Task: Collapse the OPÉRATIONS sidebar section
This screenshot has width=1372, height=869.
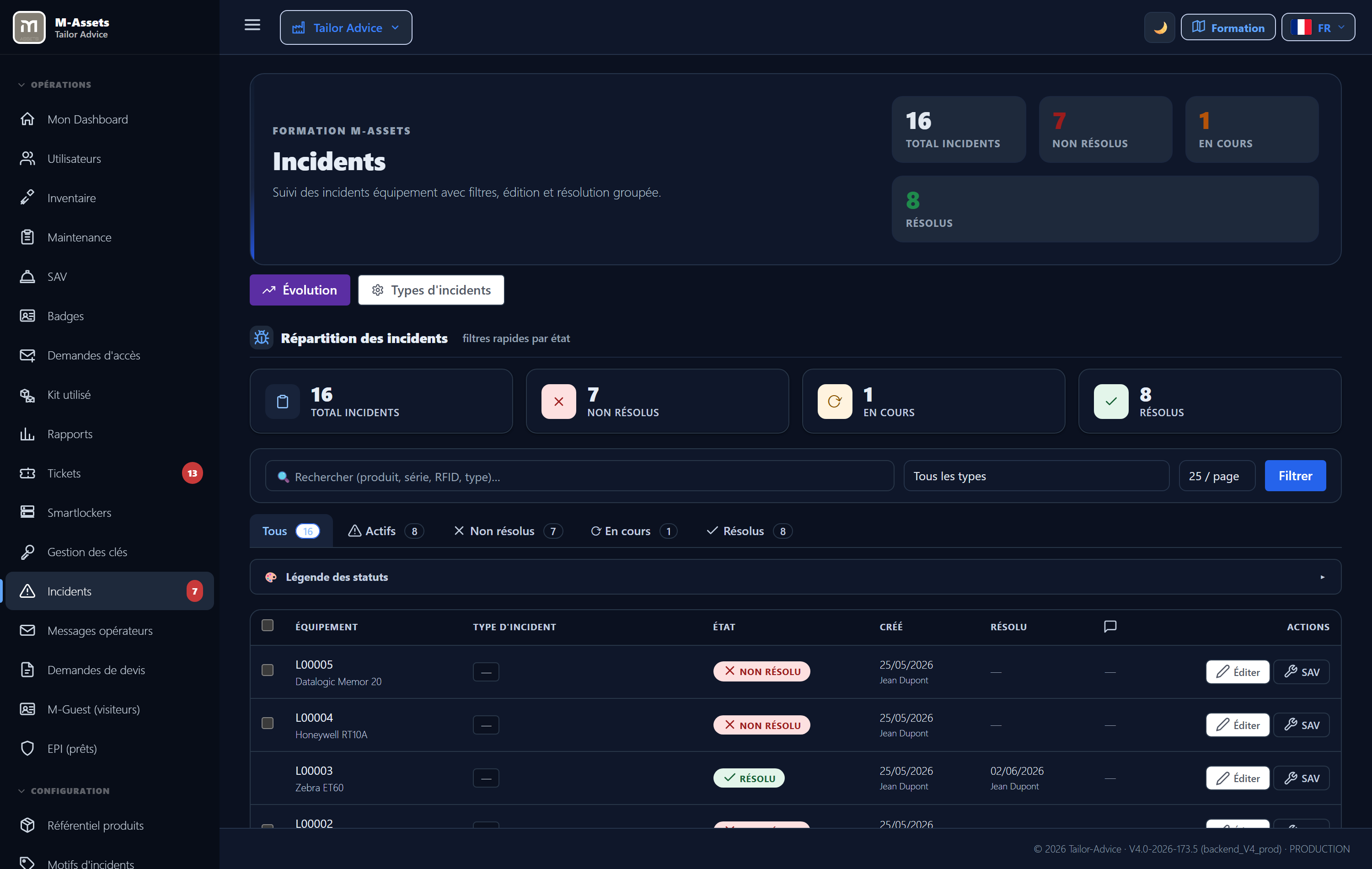Action: pyautogui.click(x=55, y=84)
